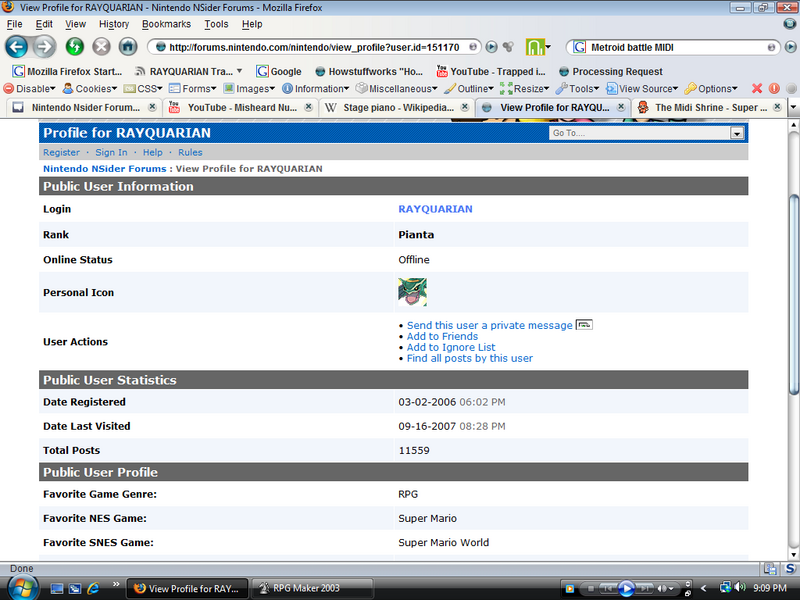Open the Edit menu
This screenshot has width=800, height=600.
pyautogui.click(x=44, y=24)
